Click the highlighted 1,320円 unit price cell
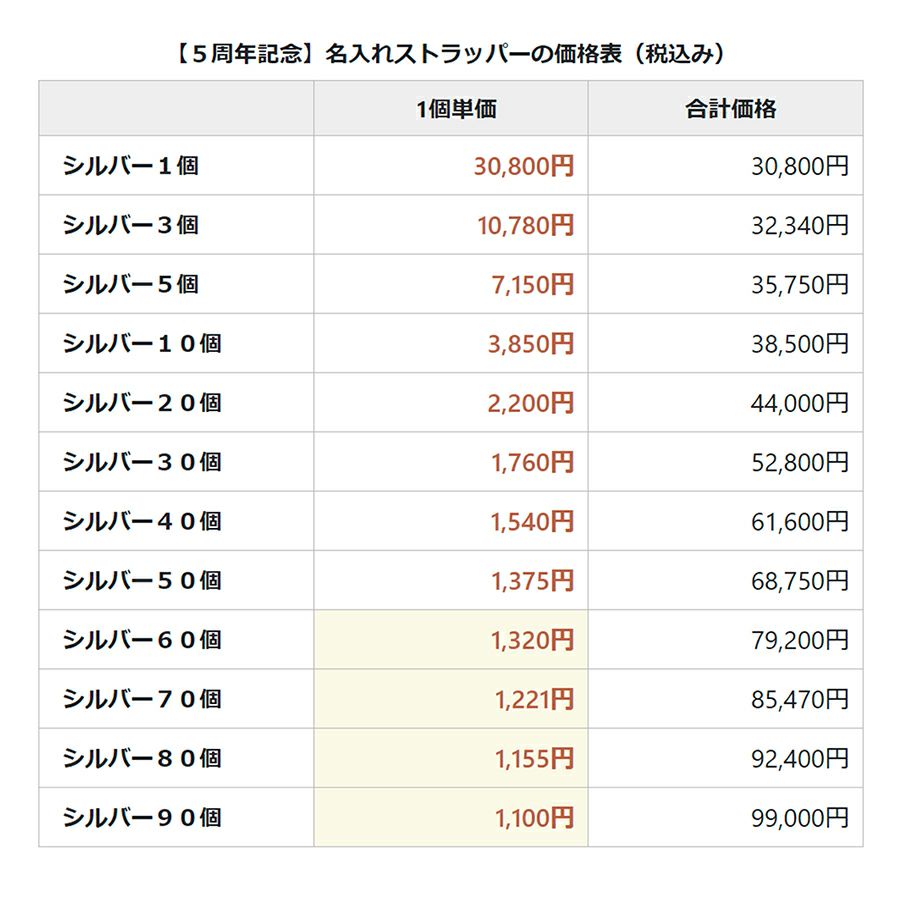Screen dimensions: 900x900 532,639
